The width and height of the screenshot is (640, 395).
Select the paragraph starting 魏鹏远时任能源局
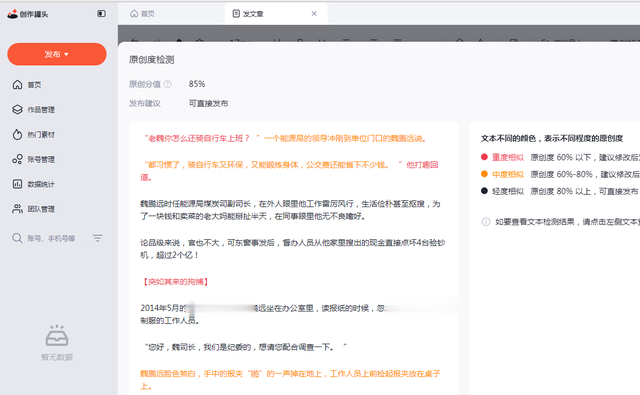coord(291,210)
